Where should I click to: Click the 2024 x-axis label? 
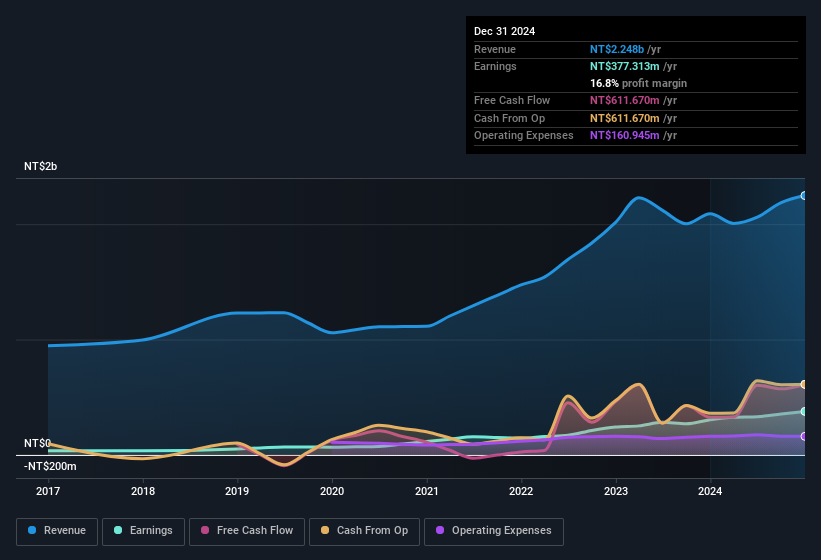[710, 491]
